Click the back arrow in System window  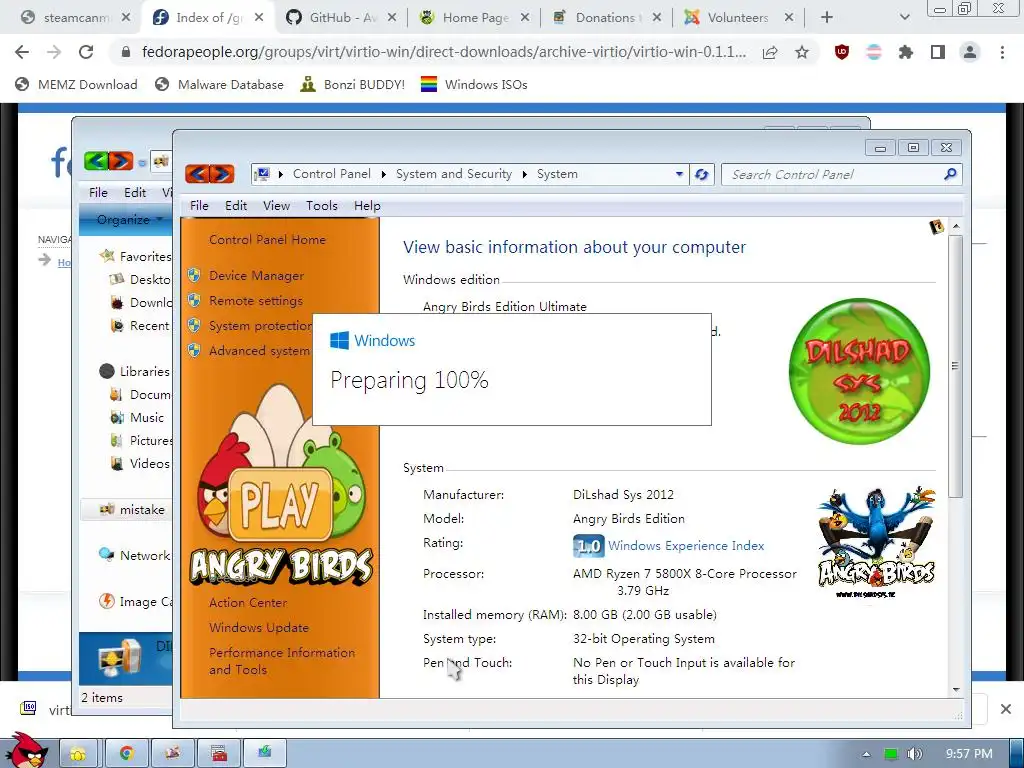coord(198,174)
